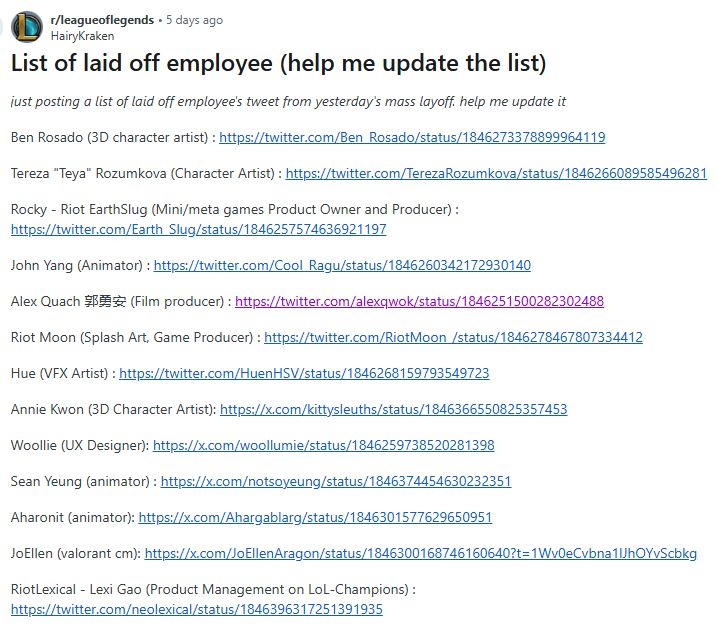Screen dimensions: 718x634
Task: Open the neolexical tweet link
Action: [x=196, y=608]
